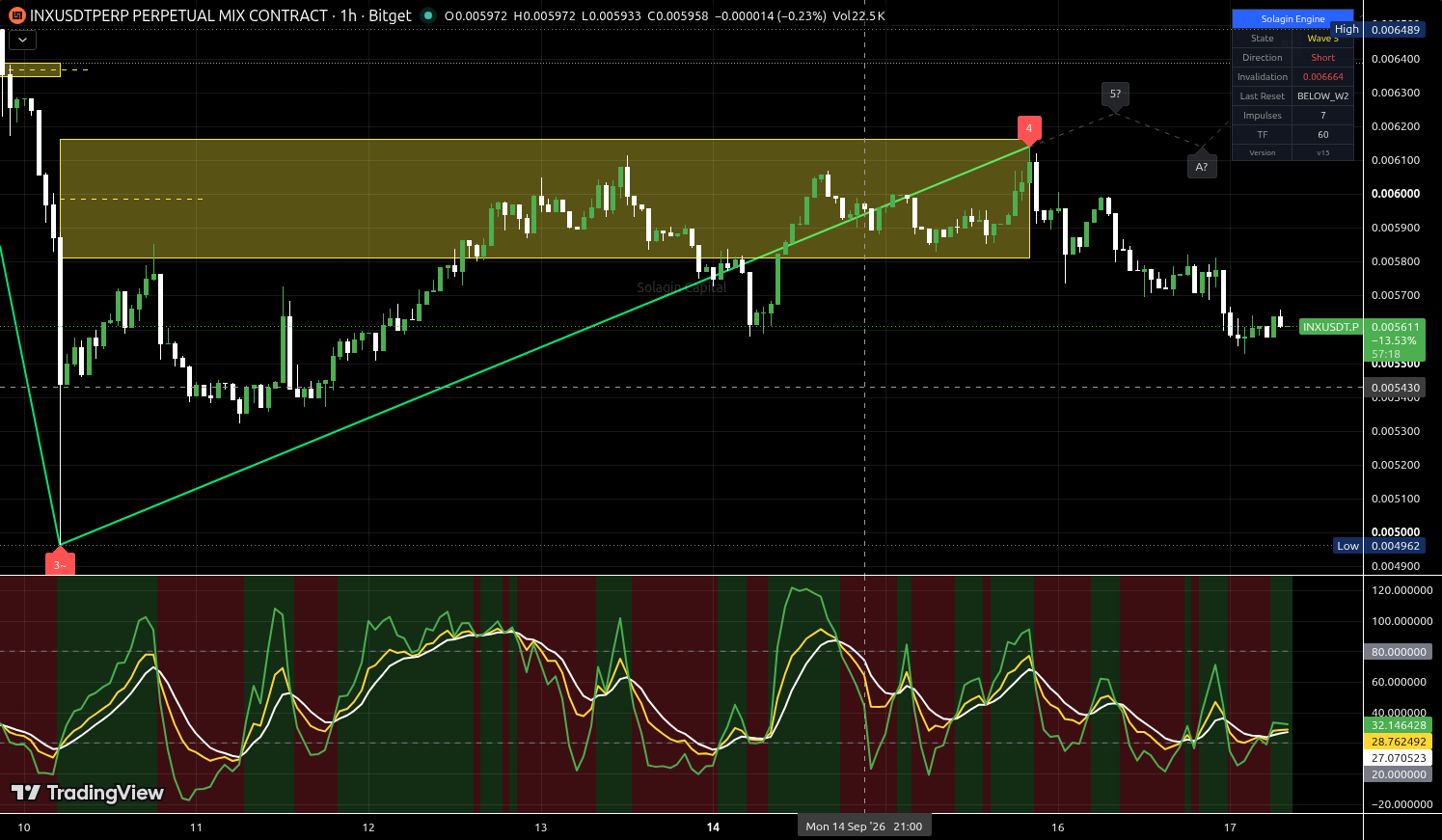1442x840 pixels.
Task: Click the projected 5? wave label
Action: tap(1115, 95)
